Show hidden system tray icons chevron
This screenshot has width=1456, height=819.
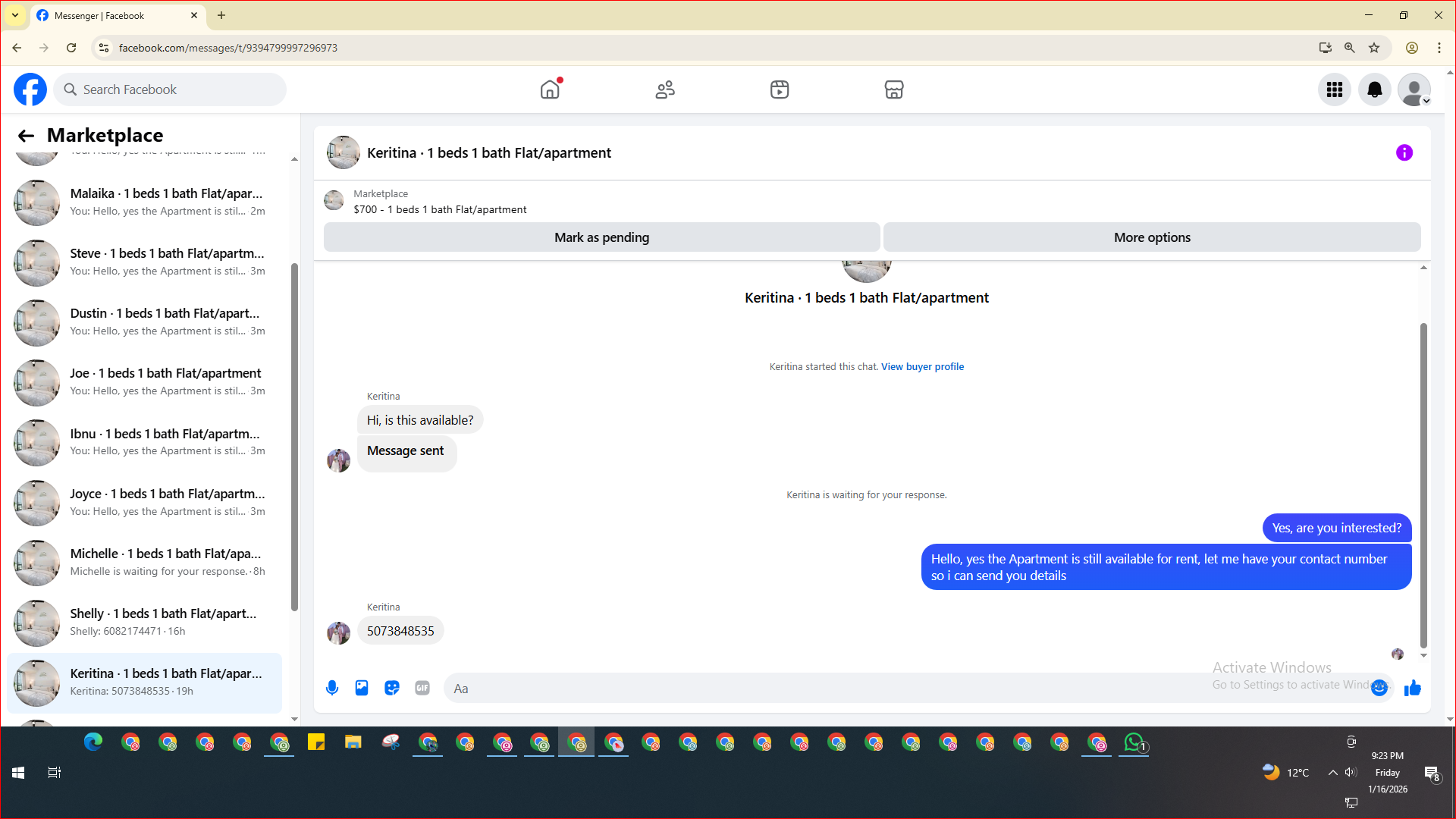click(1332, 772)
